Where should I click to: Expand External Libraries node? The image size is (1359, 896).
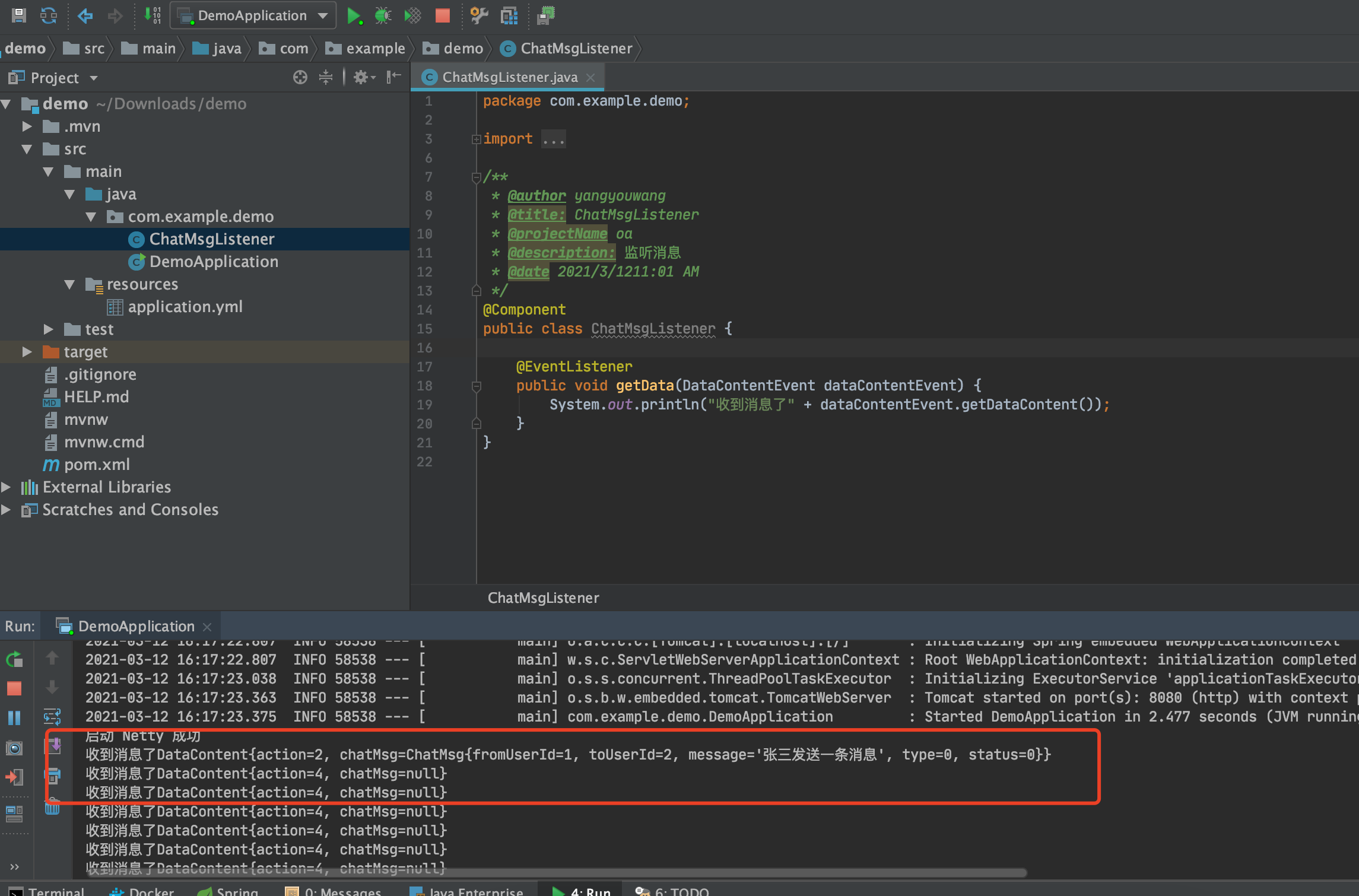tap(6, 487)
